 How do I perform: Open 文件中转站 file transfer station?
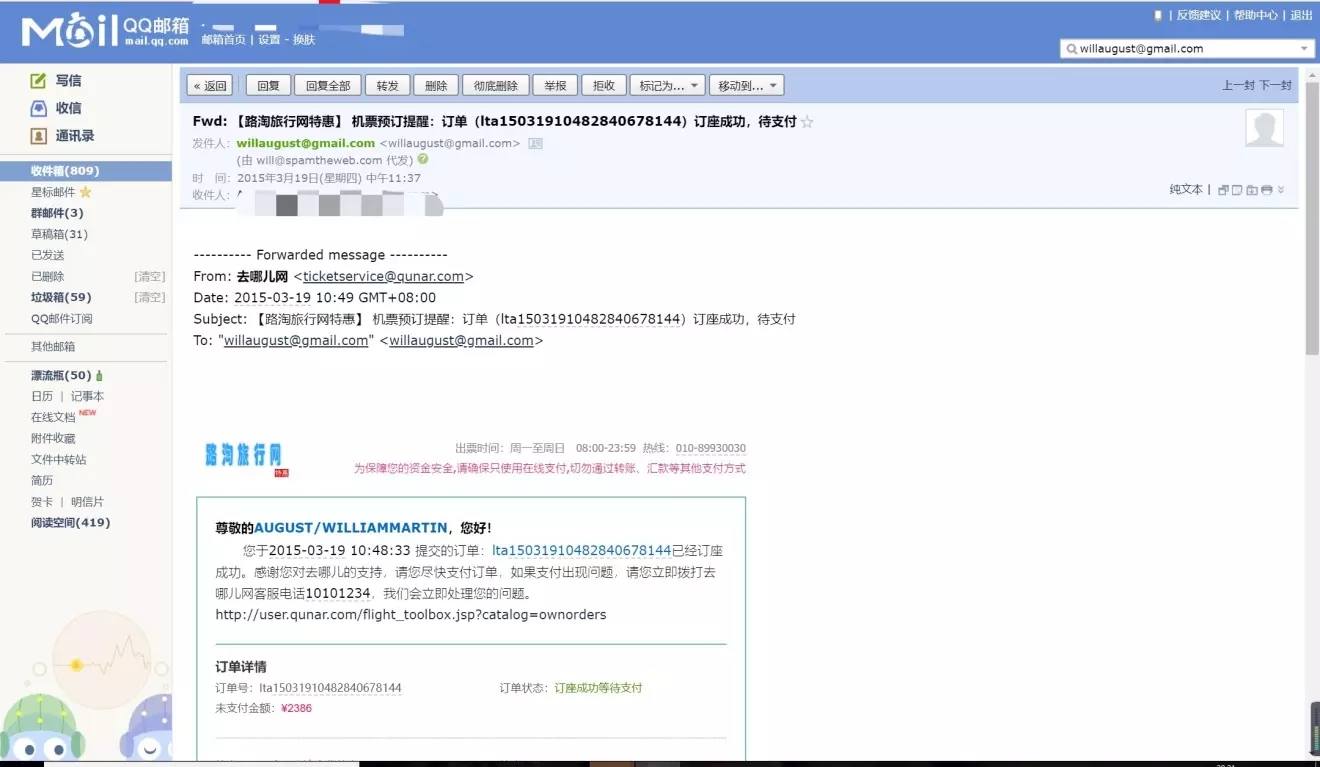pos(59,459)
